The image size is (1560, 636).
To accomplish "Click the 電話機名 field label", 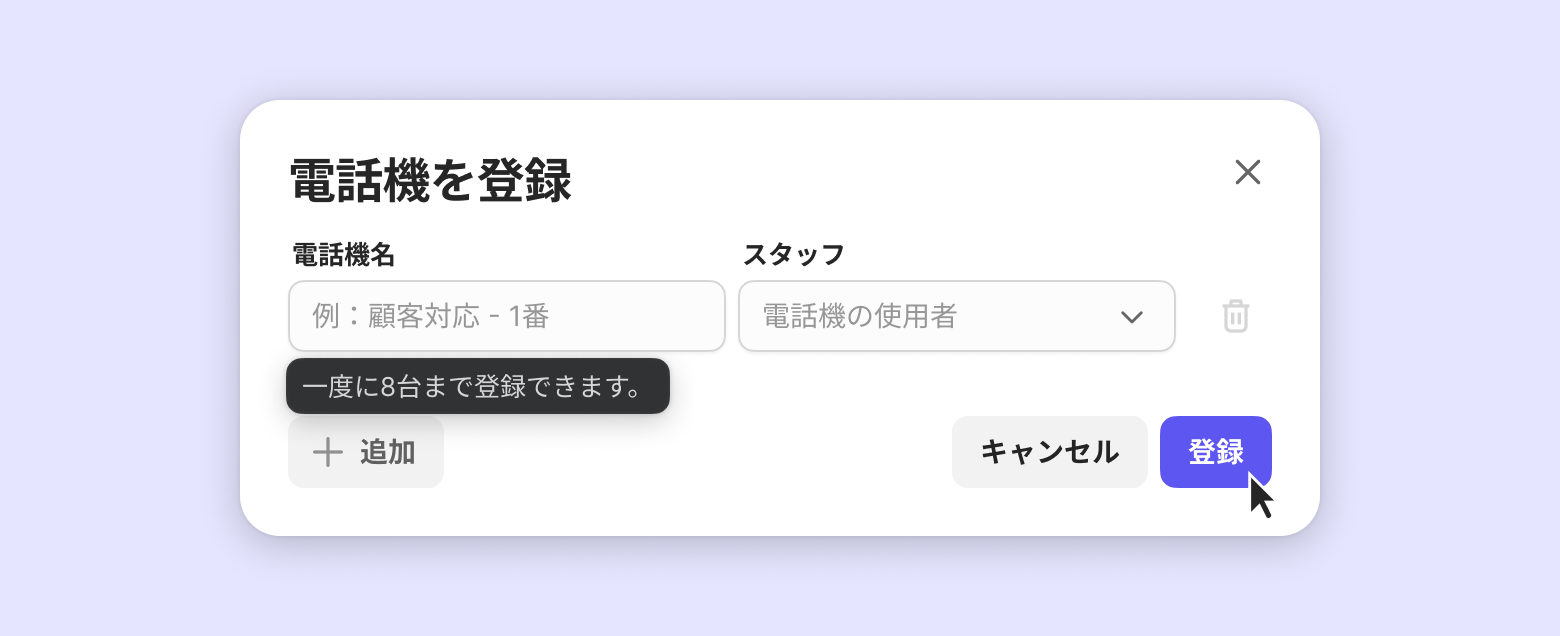I will click(x=343, y=255).
